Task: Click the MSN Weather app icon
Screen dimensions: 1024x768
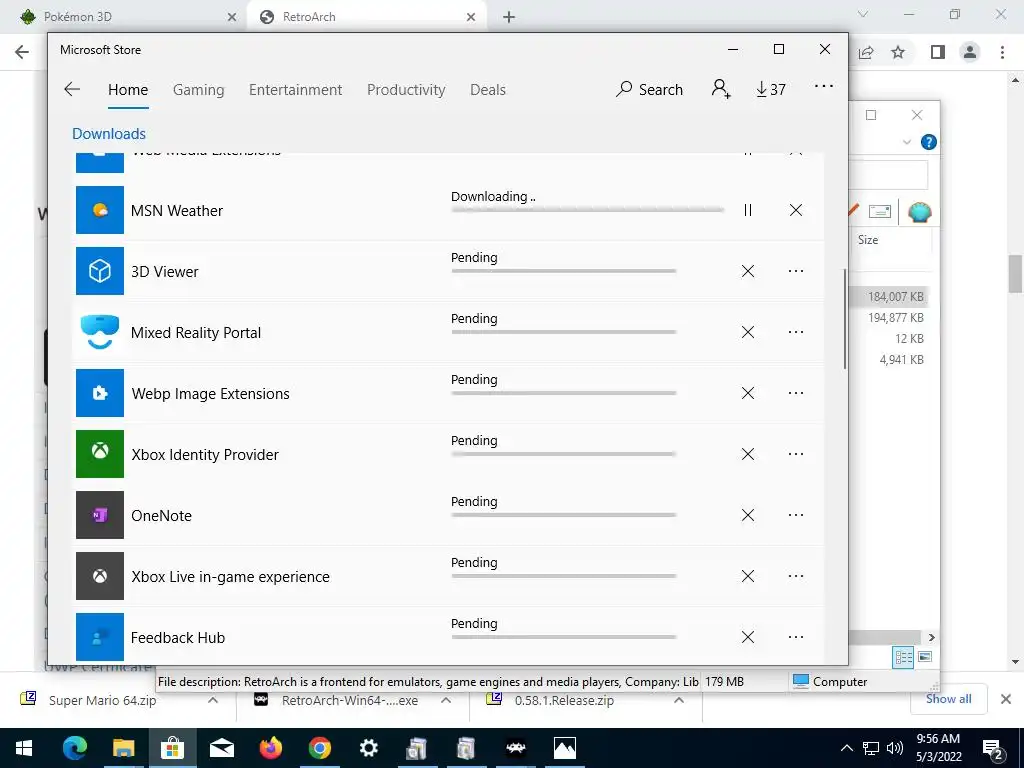Action: click(x=100, y=210)
